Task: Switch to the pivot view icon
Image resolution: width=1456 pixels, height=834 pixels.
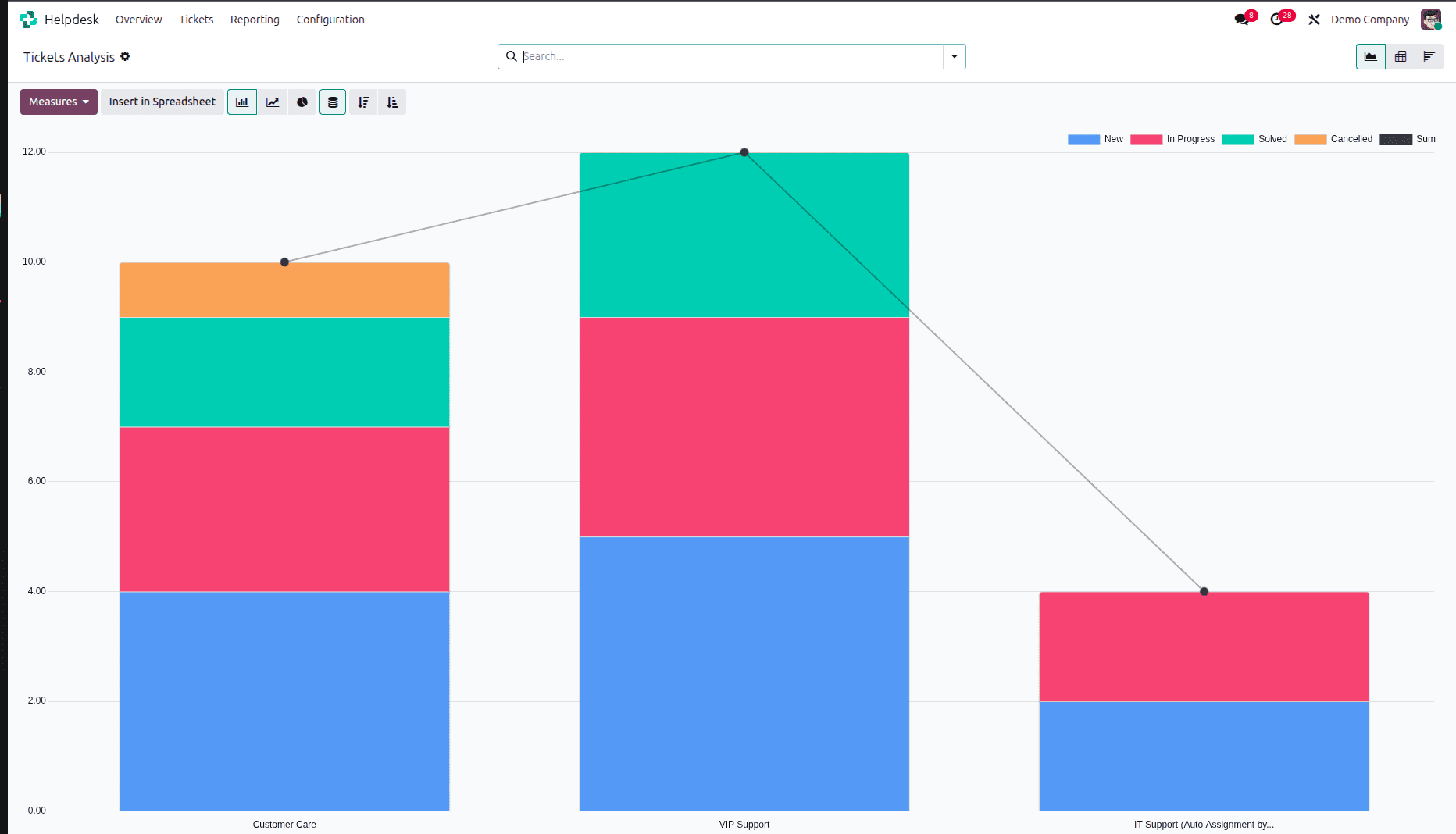Action: (1401, 56)
